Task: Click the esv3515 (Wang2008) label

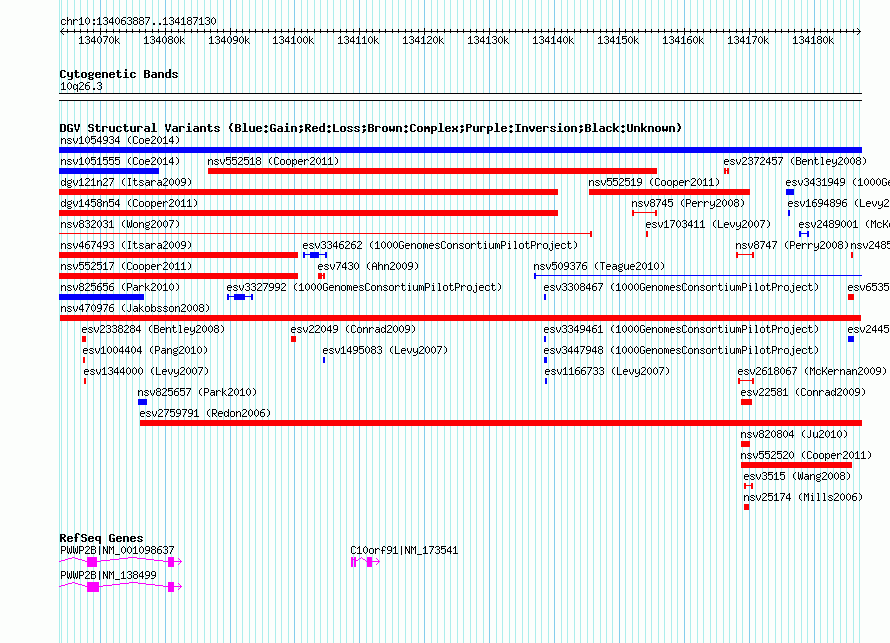Action: [x=797, y=476]
